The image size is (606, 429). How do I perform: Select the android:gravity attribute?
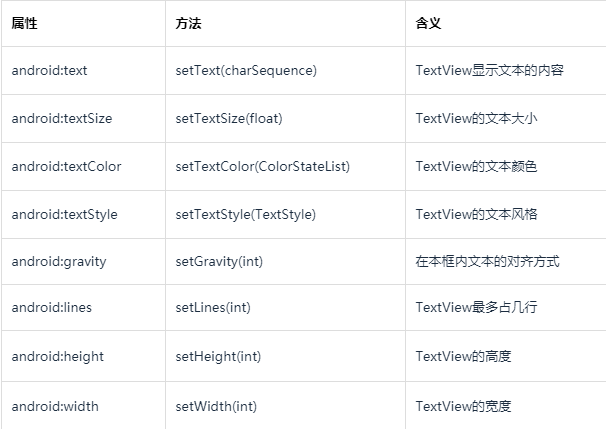(x=59, y=262)
